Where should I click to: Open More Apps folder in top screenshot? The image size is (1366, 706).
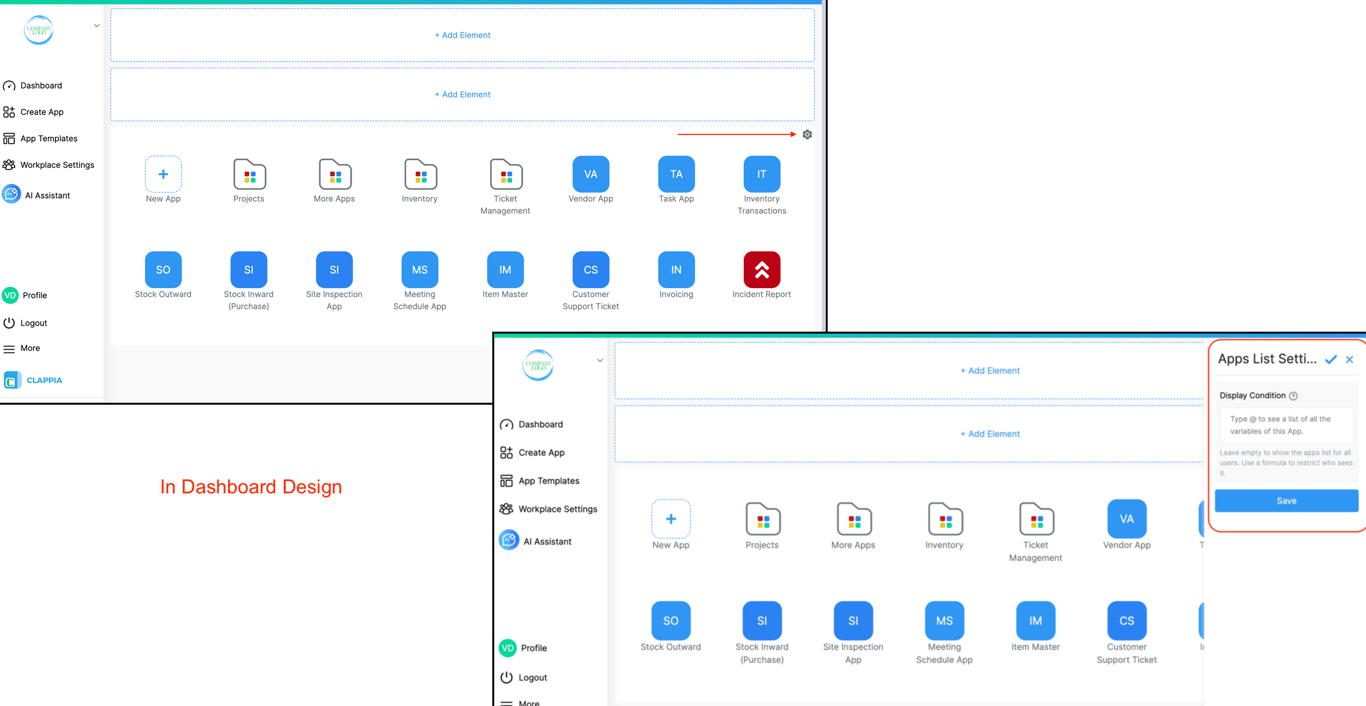(334, 174)
